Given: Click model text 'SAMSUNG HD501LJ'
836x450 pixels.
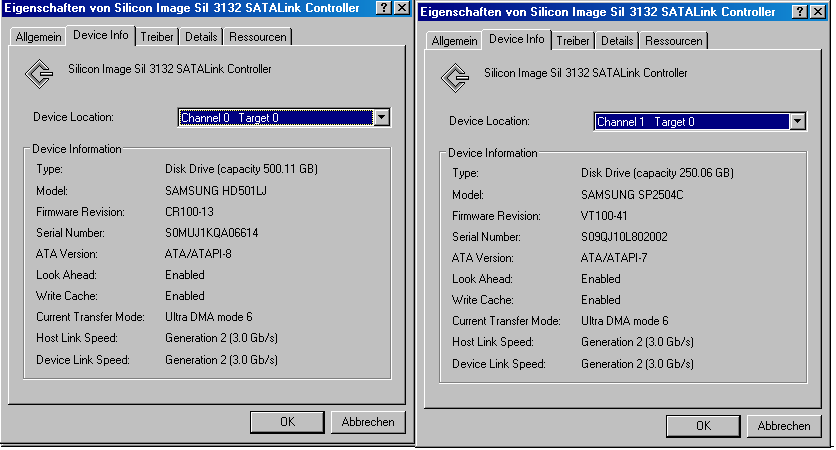Looking at the screenshot, I should (216, 191).
